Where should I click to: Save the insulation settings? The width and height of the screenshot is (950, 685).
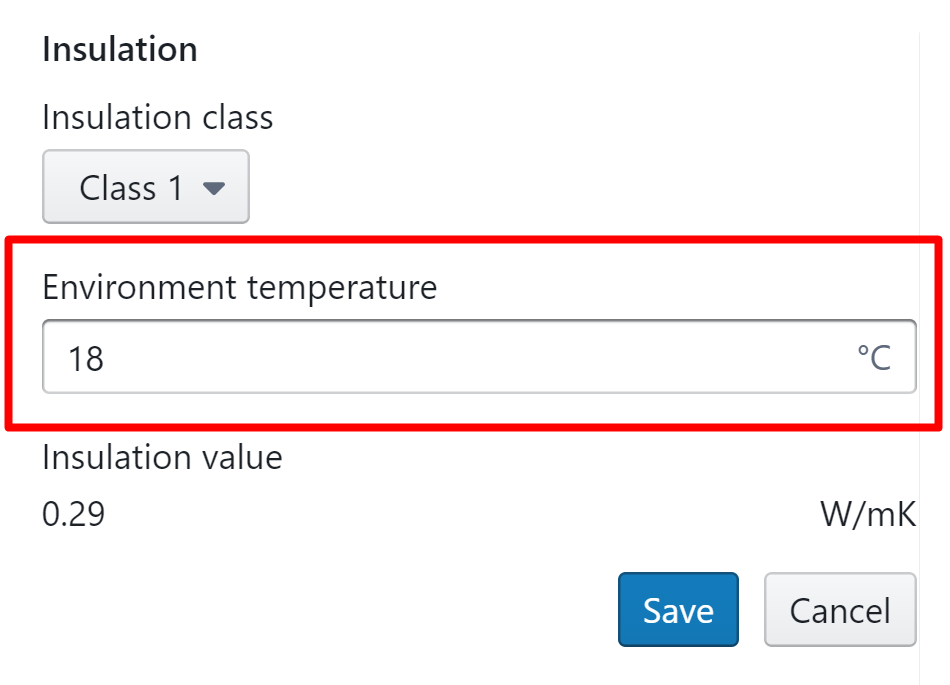pyautogui.click(x=678, y=610)
